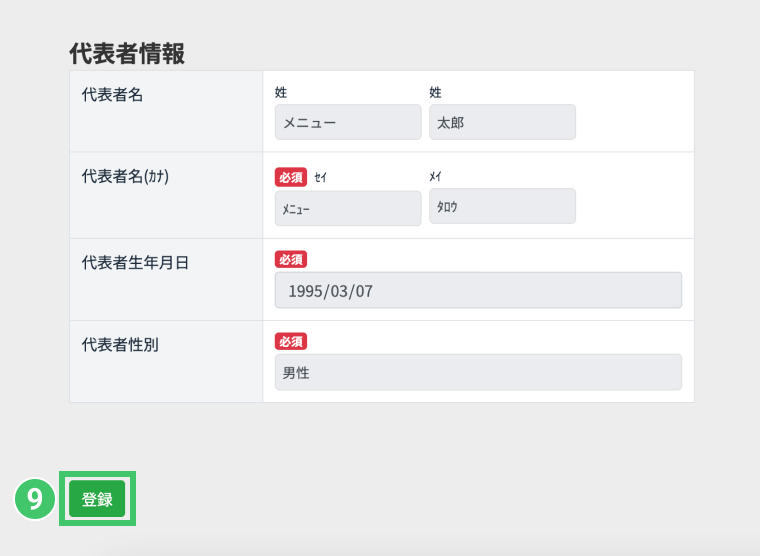Click the 必須 badge above the gender field
The image size is (760, 556).
tap(291, 341)
